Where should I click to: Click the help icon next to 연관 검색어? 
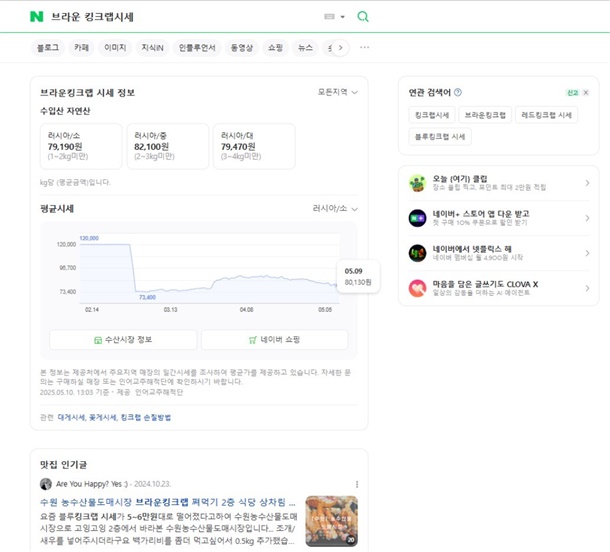(x=458, y=92)
